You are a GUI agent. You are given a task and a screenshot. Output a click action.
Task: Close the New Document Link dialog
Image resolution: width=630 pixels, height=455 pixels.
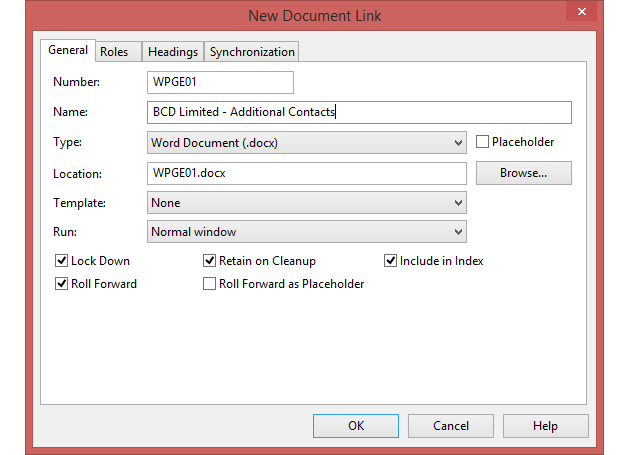tap(580, 13)
